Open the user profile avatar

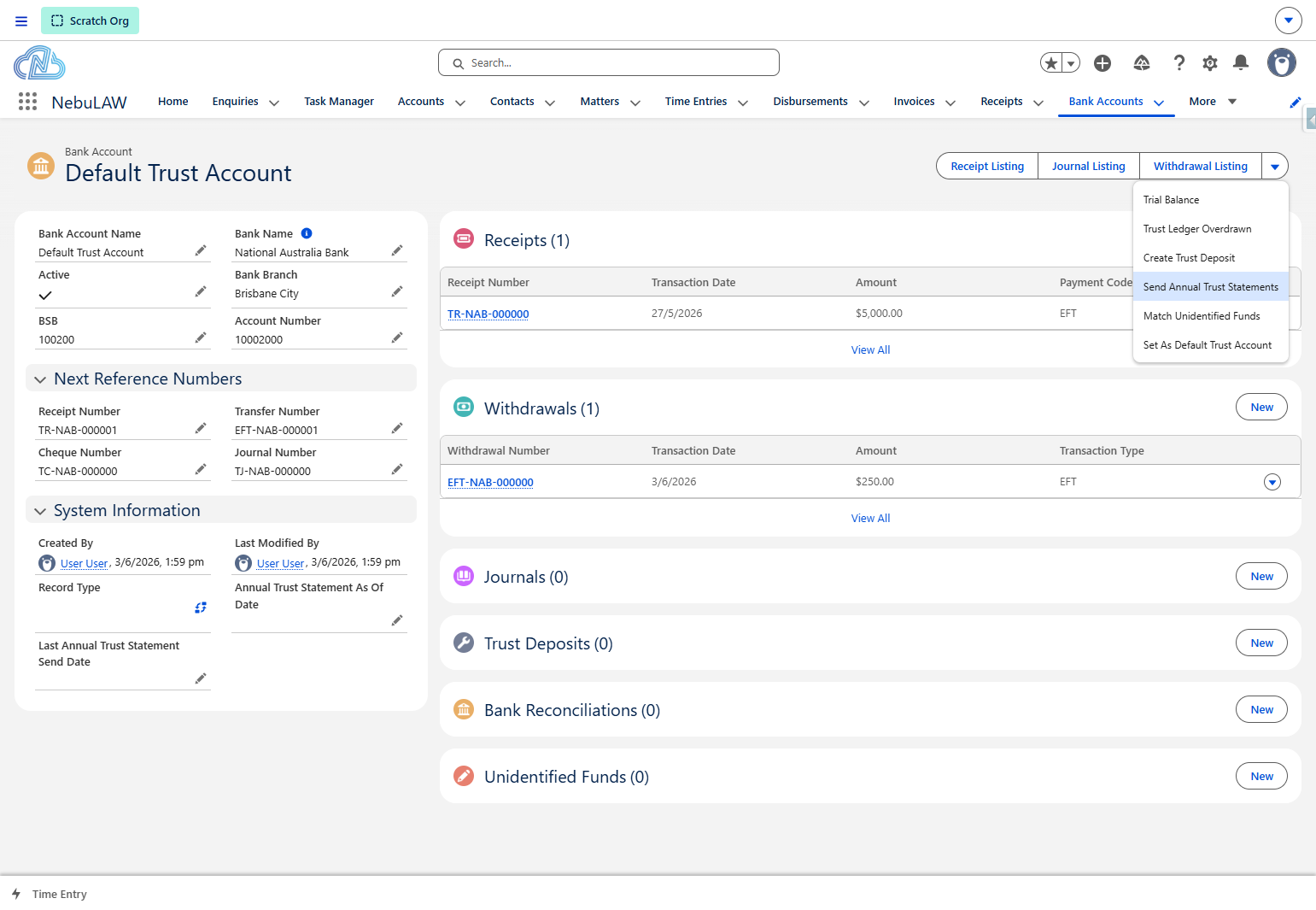tap(1281, 62)
